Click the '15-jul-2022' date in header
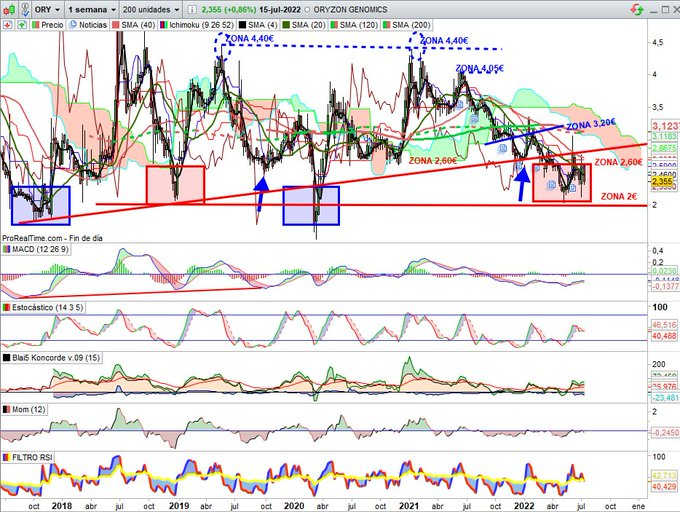Image resolution: width=680 pixels, height=512 pixels. point(280,9)
